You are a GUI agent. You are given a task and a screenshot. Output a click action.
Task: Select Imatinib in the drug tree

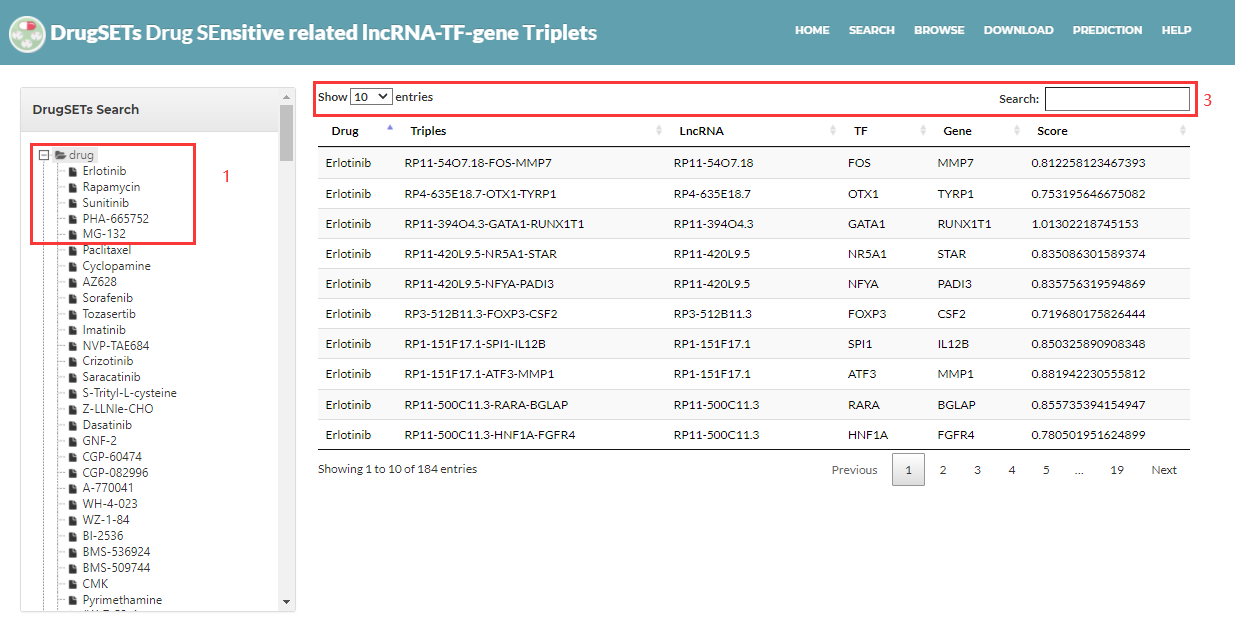104,330
